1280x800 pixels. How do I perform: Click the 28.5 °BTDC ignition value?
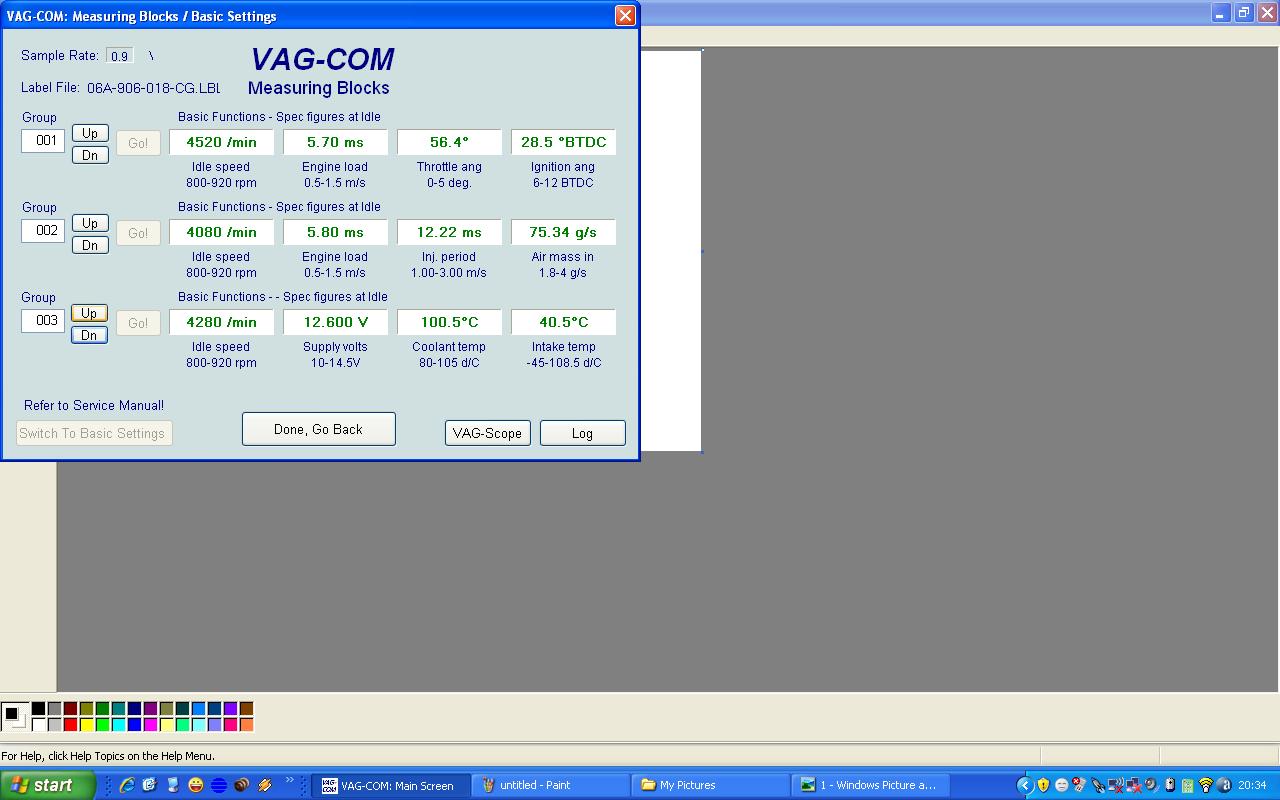point(563,142)
